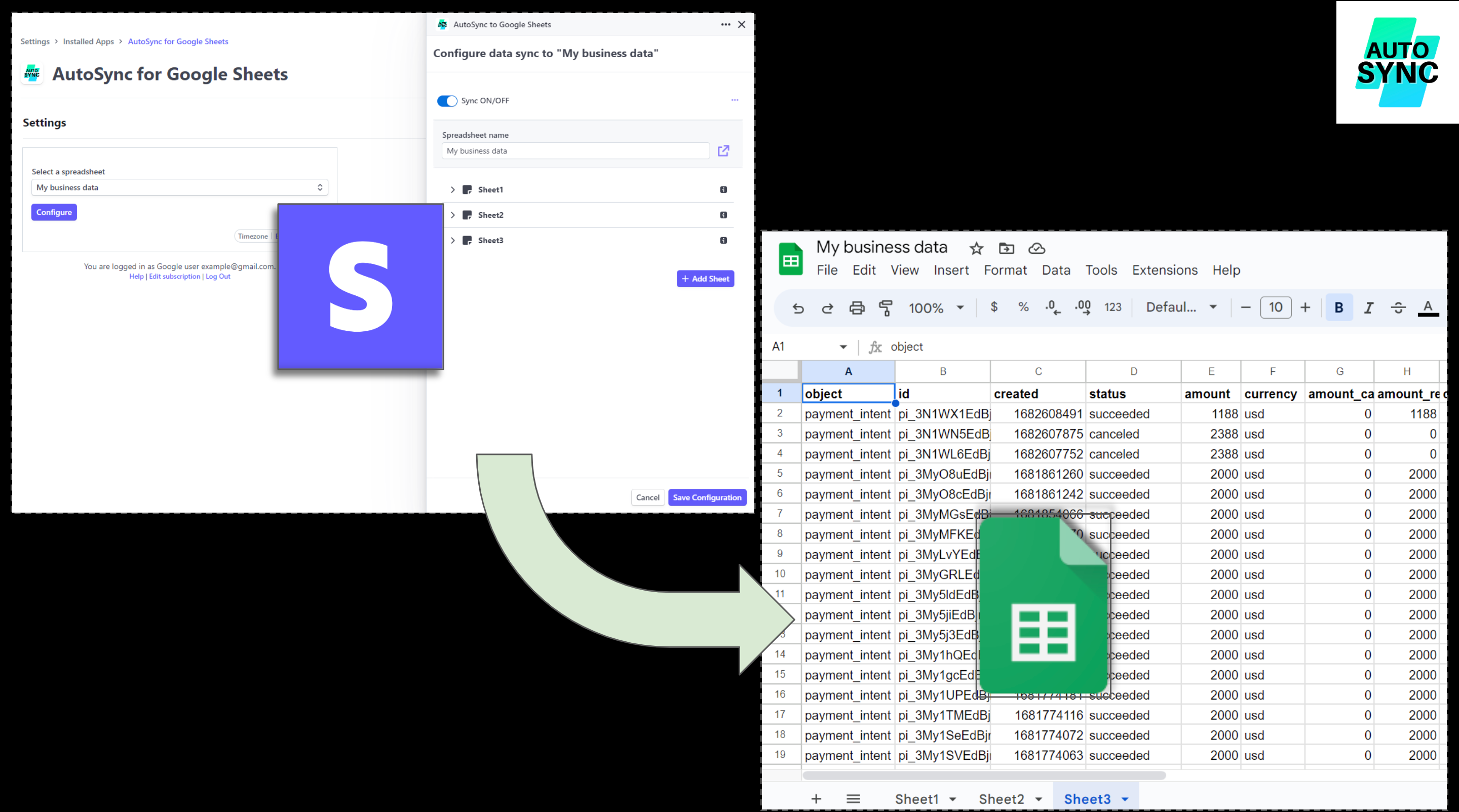The image size is (1459, 812).
Task: Open the Tools menu in Sheets
Action: 1101,270
